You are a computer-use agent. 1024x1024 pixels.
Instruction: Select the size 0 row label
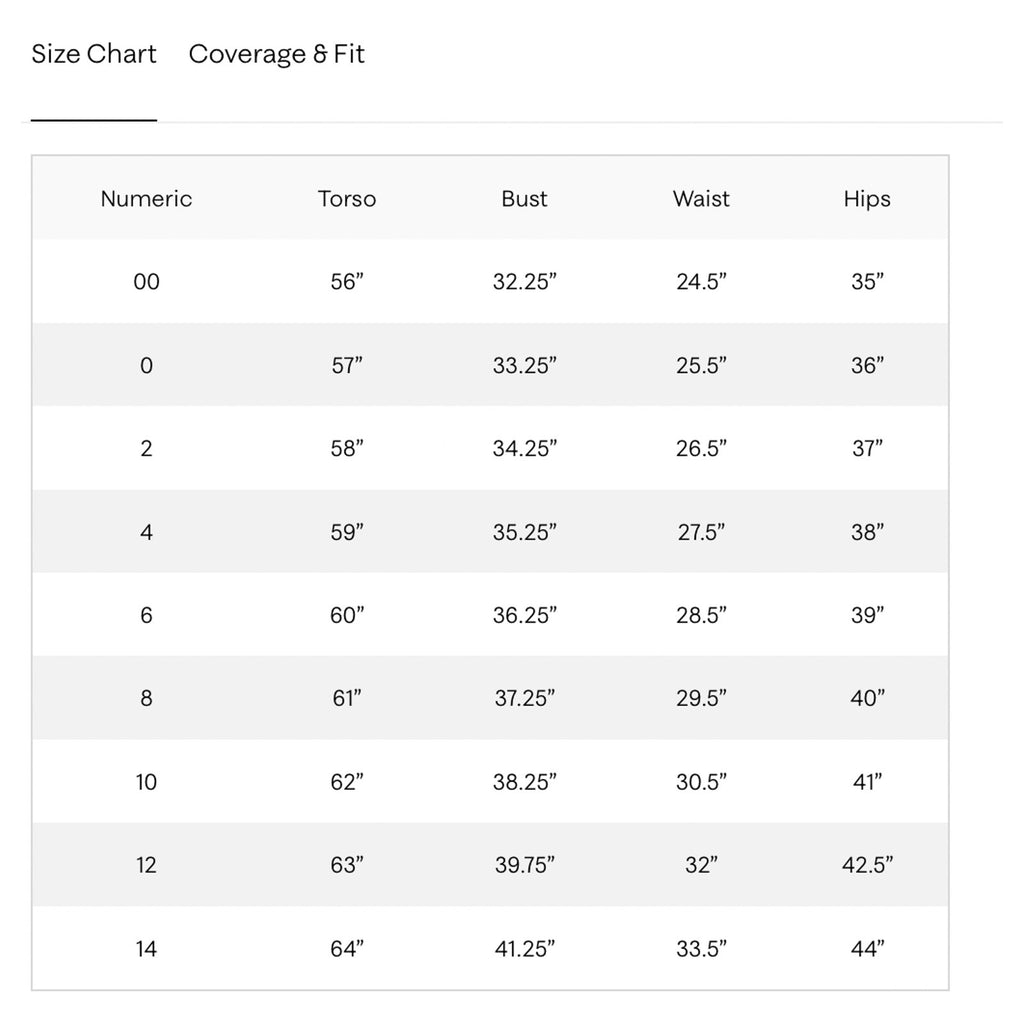(x=146, y=365)
